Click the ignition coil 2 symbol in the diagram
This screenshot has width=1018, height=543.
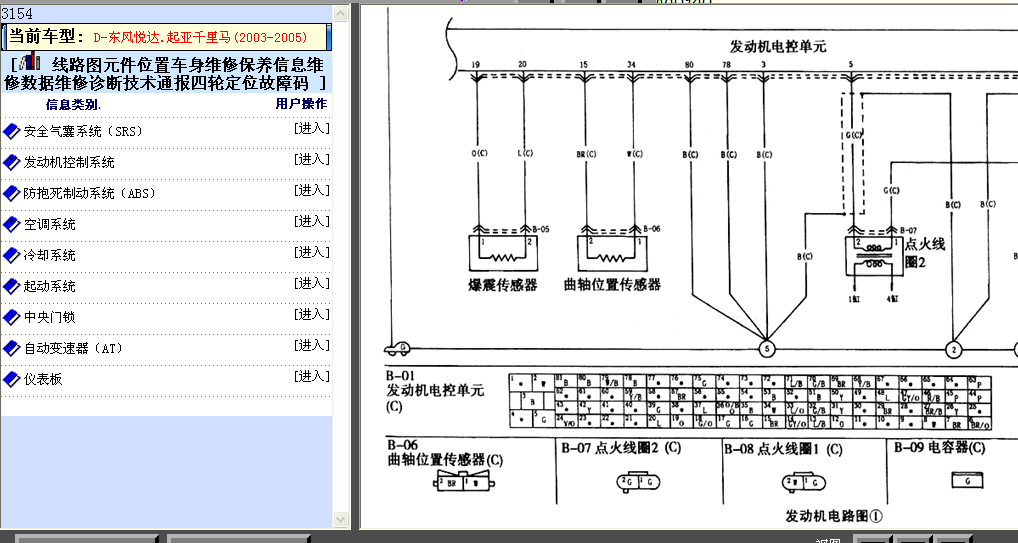873,256
